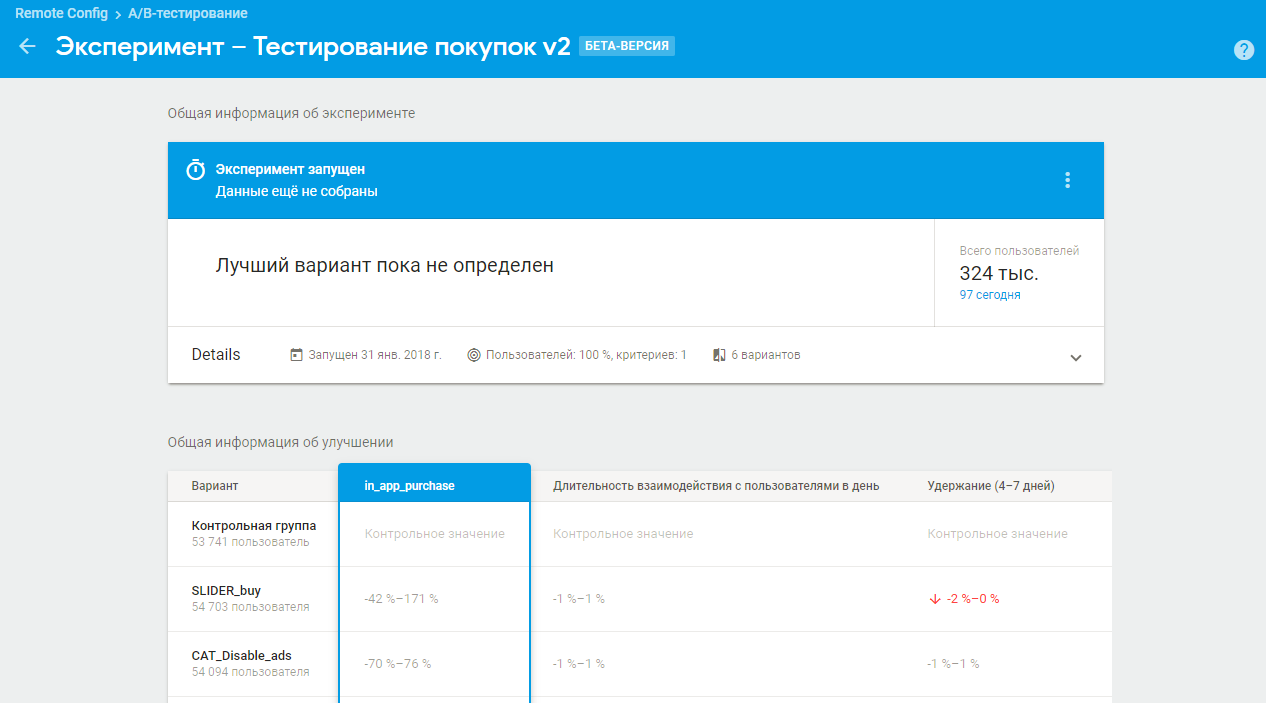Click the 'Details' label in the experiment card

(x=214, y=354)
